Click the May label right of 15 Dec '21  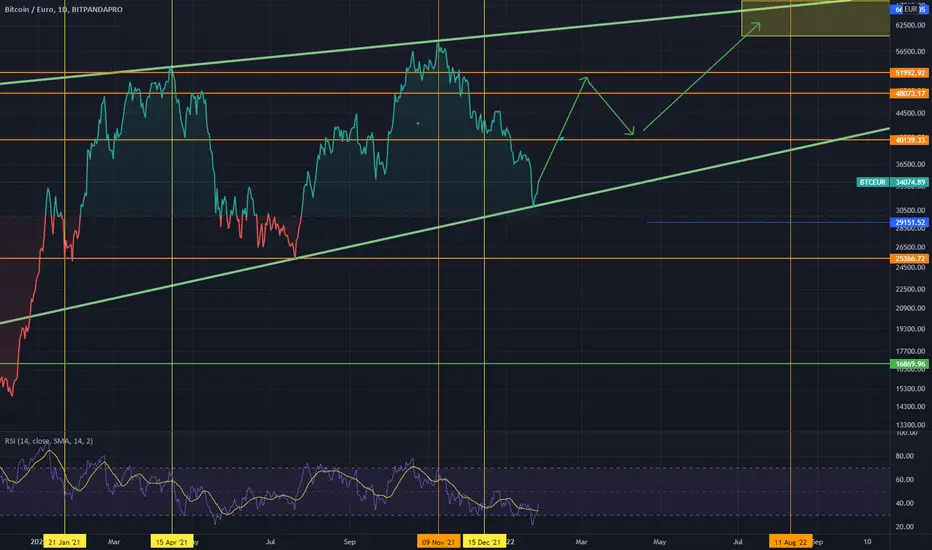(660, 542)
